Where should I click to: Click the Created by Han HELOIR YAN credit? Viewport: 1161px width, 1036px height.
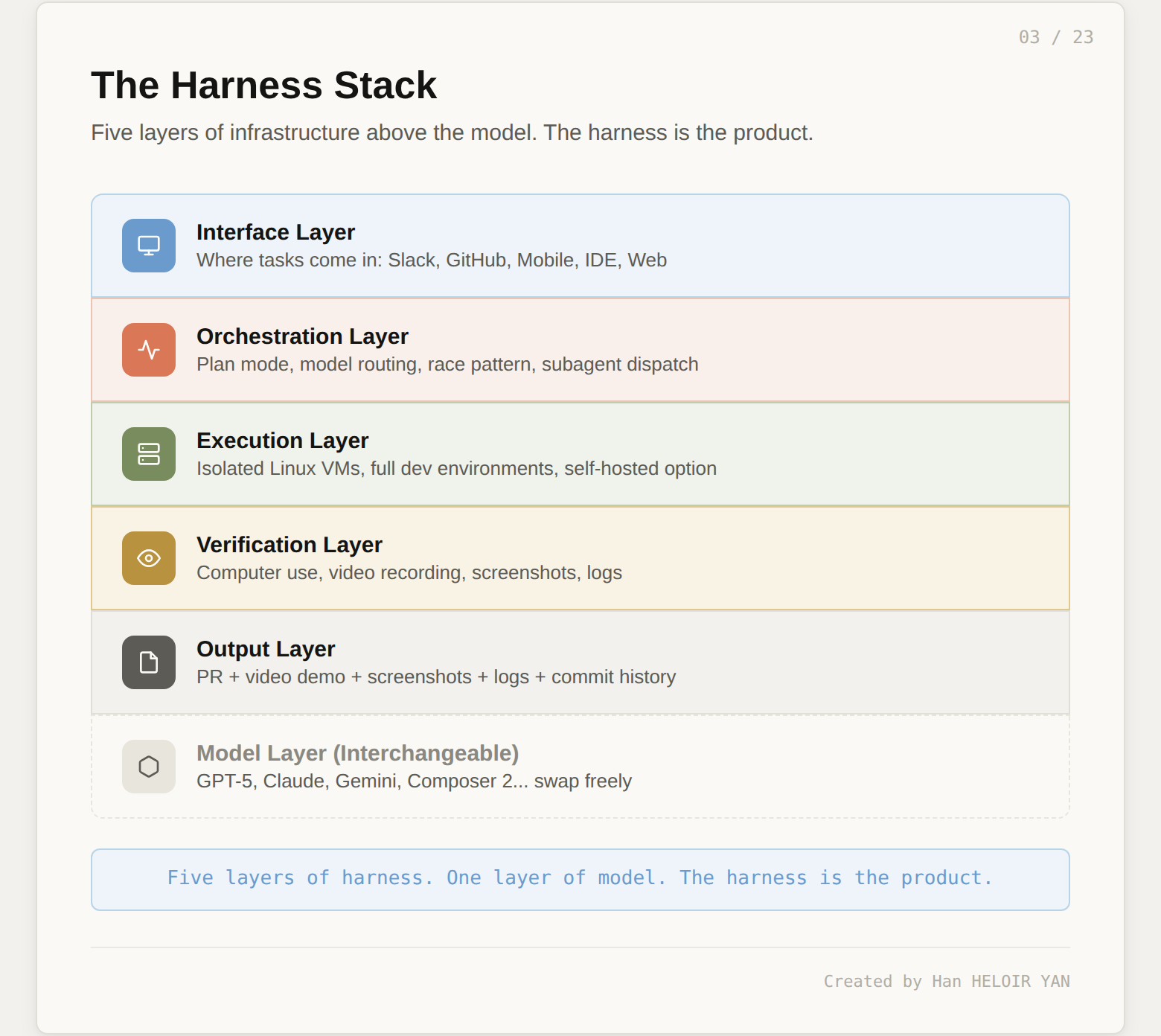(x=946, y=981)
